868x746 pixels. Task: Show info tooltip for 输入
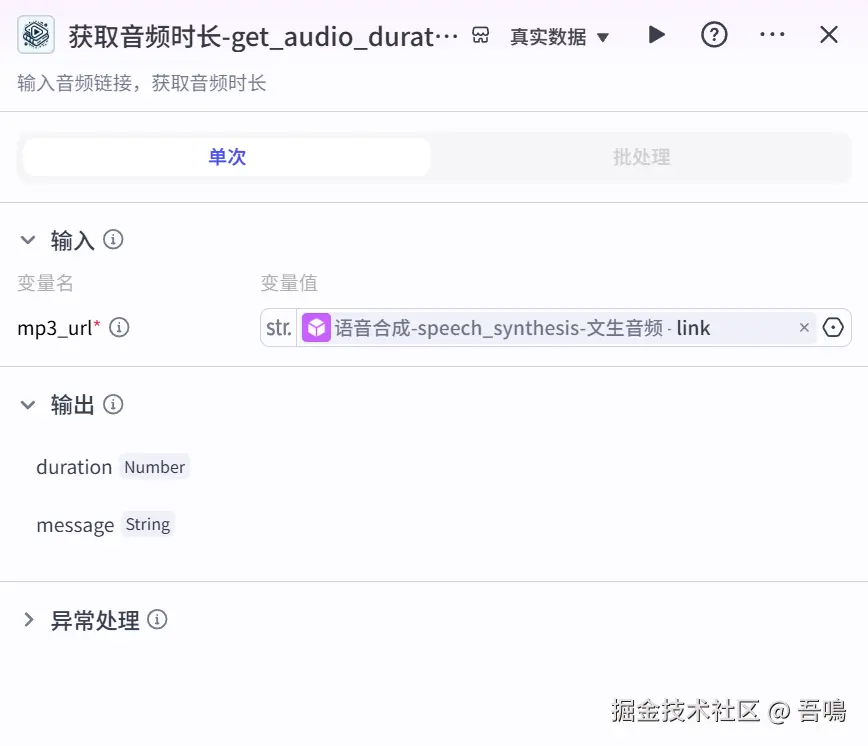click(x=113, y=240)
